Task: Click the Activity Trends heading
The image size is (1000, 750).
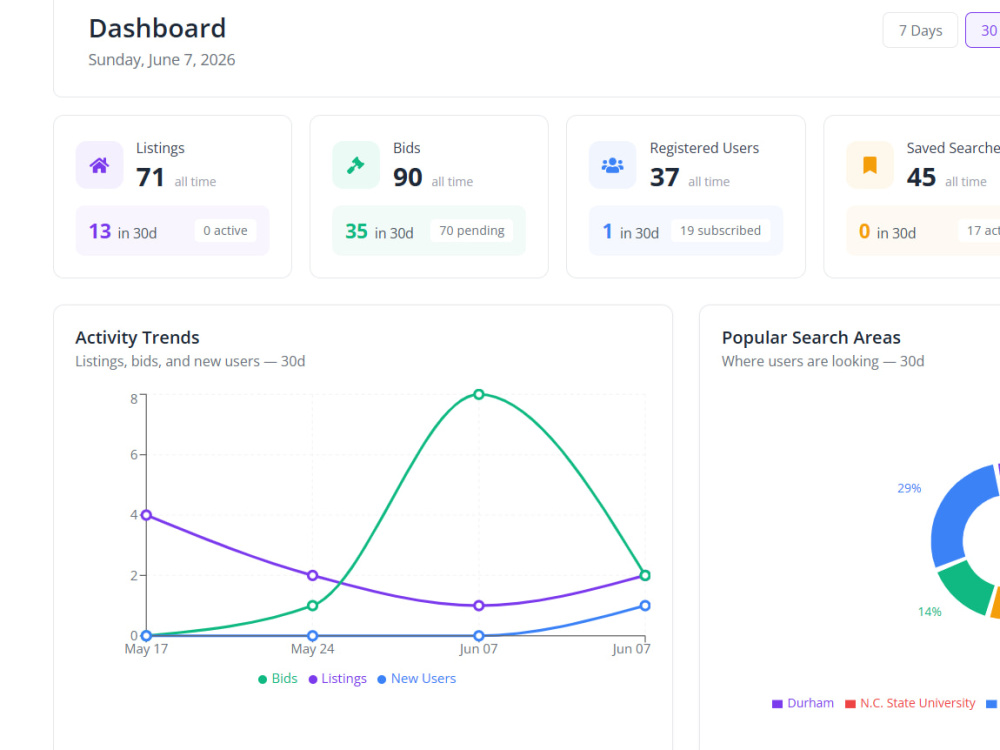Action: (137, 337)
